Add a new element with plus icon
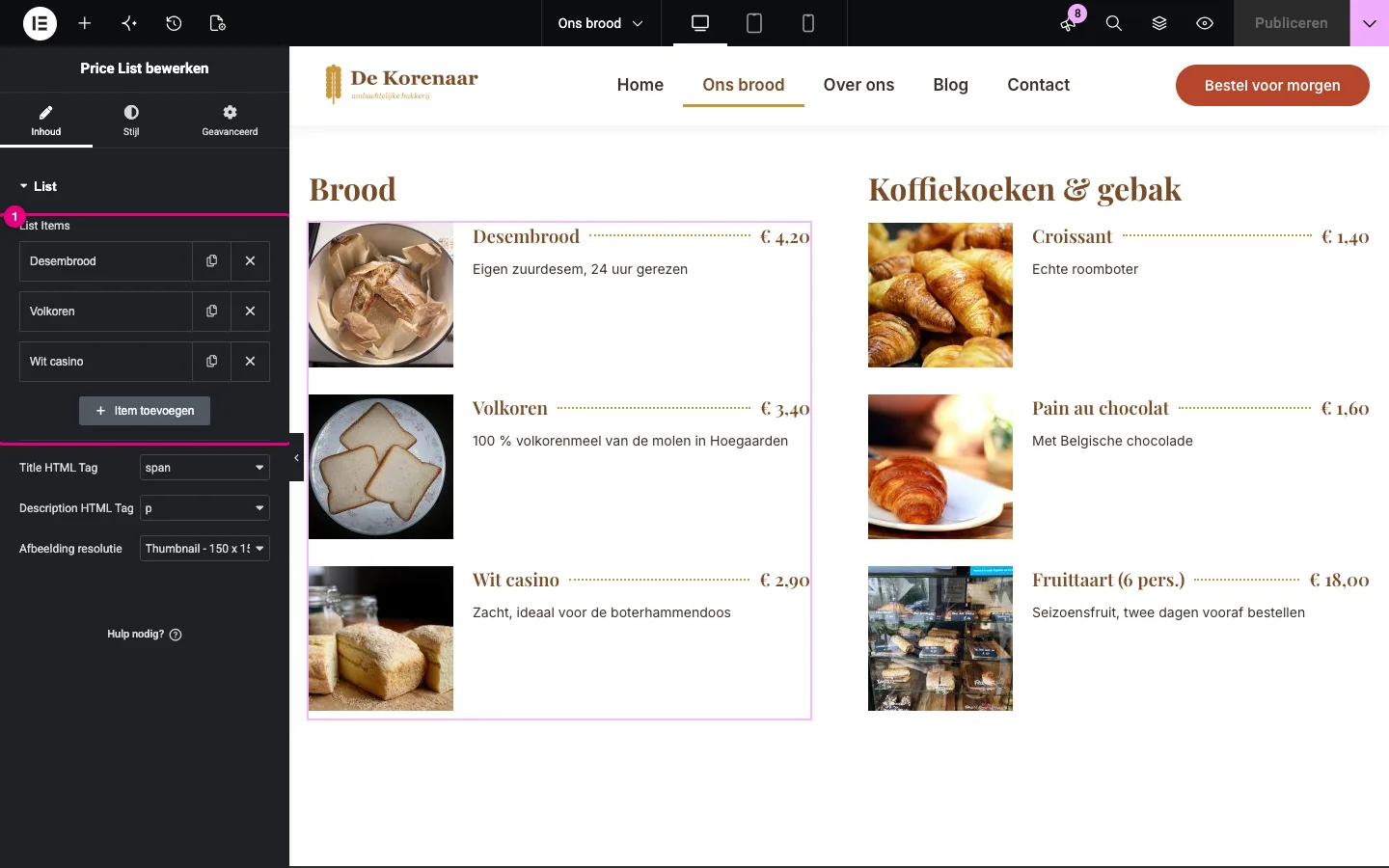1389x868 pixels. tap(85, 23)
